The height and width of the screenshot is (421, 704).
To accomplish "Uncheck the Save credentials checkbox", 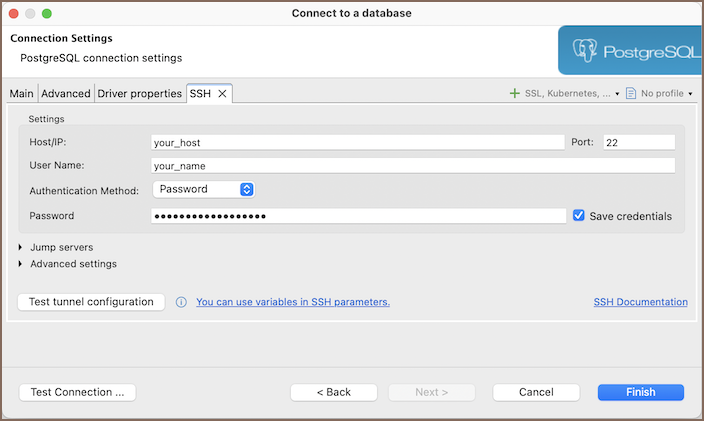I will (x=579, y=215).
